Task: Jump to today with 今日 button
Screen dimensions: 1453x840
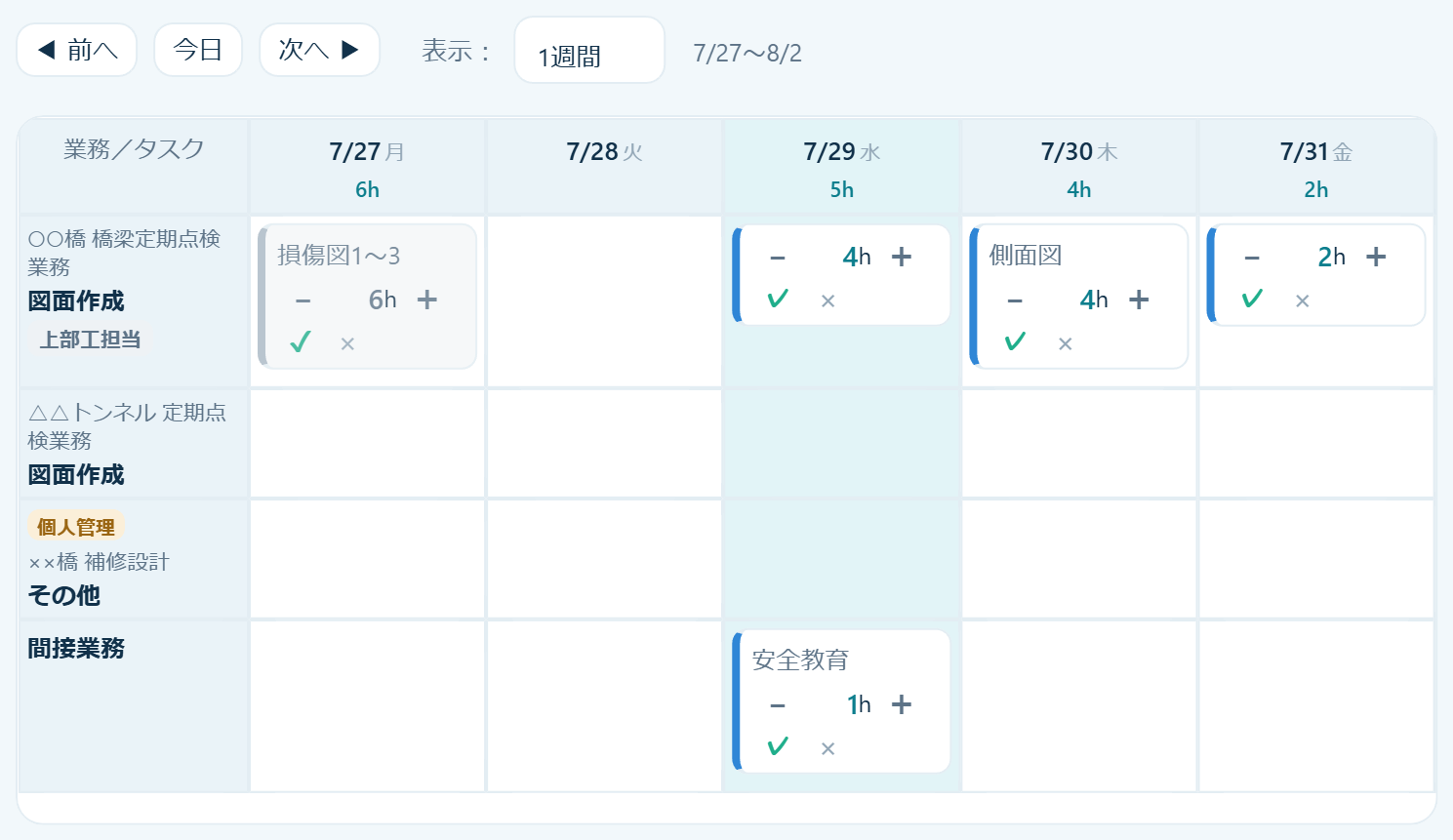Action: point(198,50)
